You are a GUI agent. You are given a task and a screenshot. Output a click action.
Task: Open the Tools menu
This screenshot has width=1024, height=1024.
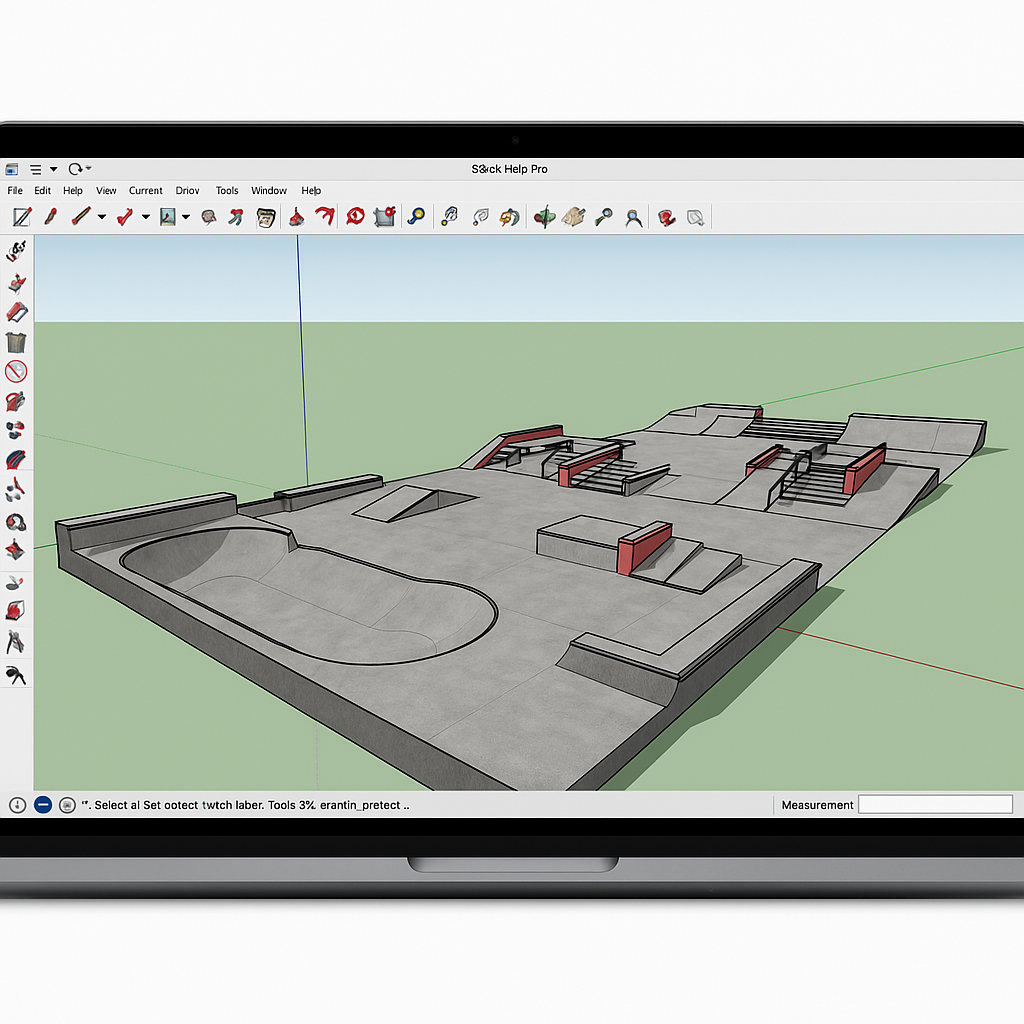tap(227, 191)
